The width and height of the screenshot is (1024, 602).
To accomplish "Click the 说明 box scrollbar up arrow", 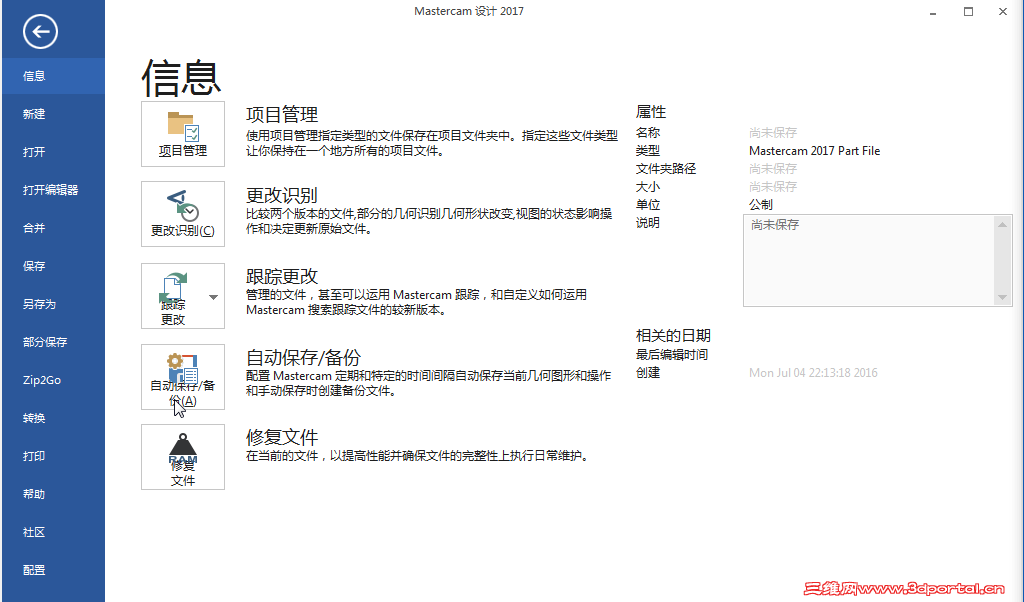I will click(1002, 225).
